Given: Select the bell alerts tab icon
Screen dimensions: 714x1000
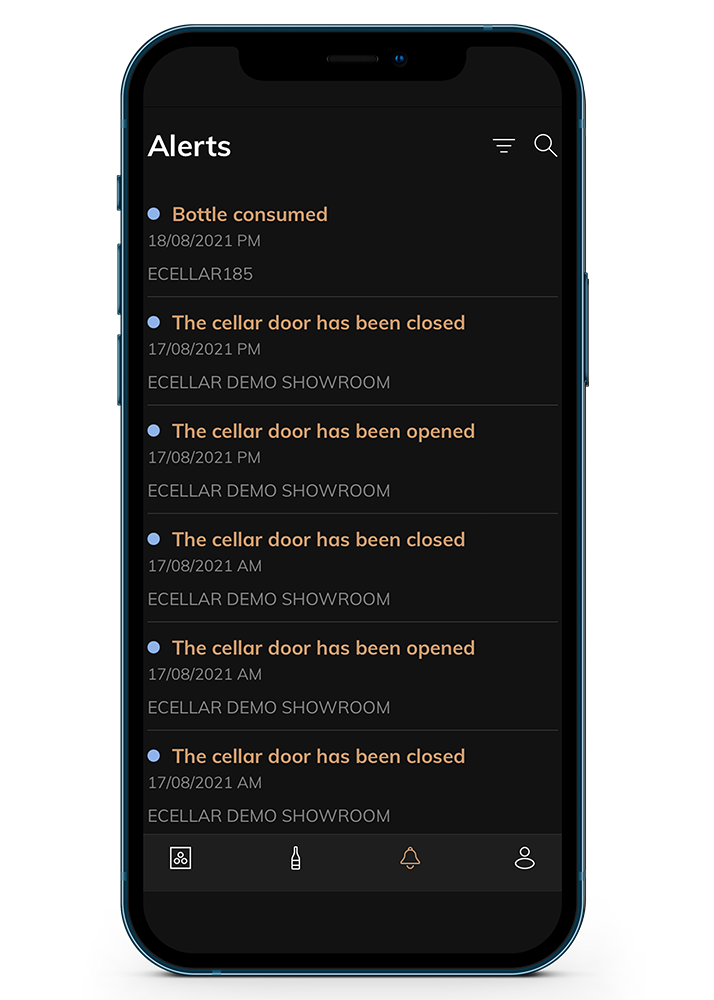Looking at the screenshot, I should (x=410, y=858).
